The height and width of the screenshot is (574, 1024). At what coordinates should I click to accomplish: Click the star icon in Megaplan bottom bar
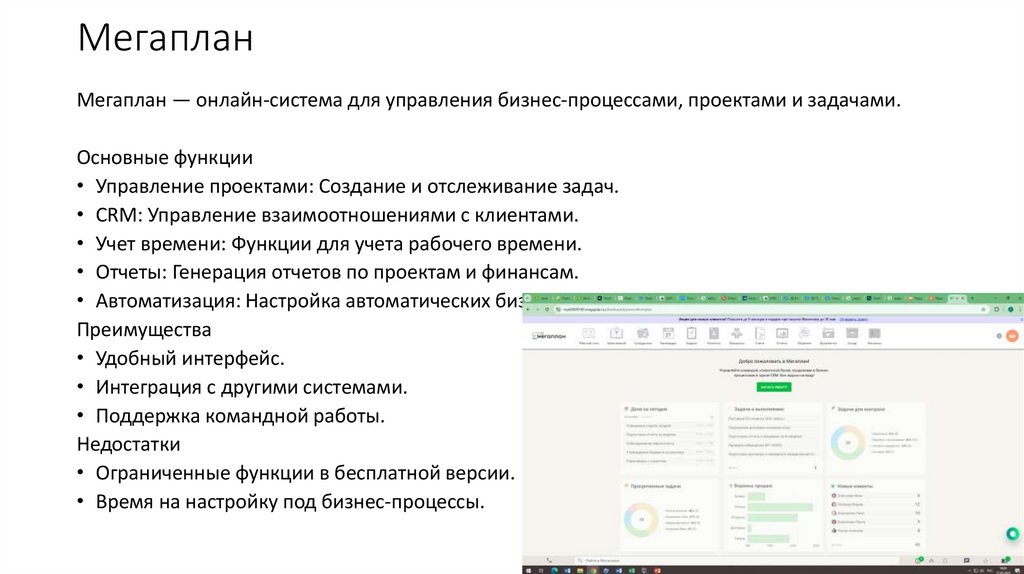[985, 560]
